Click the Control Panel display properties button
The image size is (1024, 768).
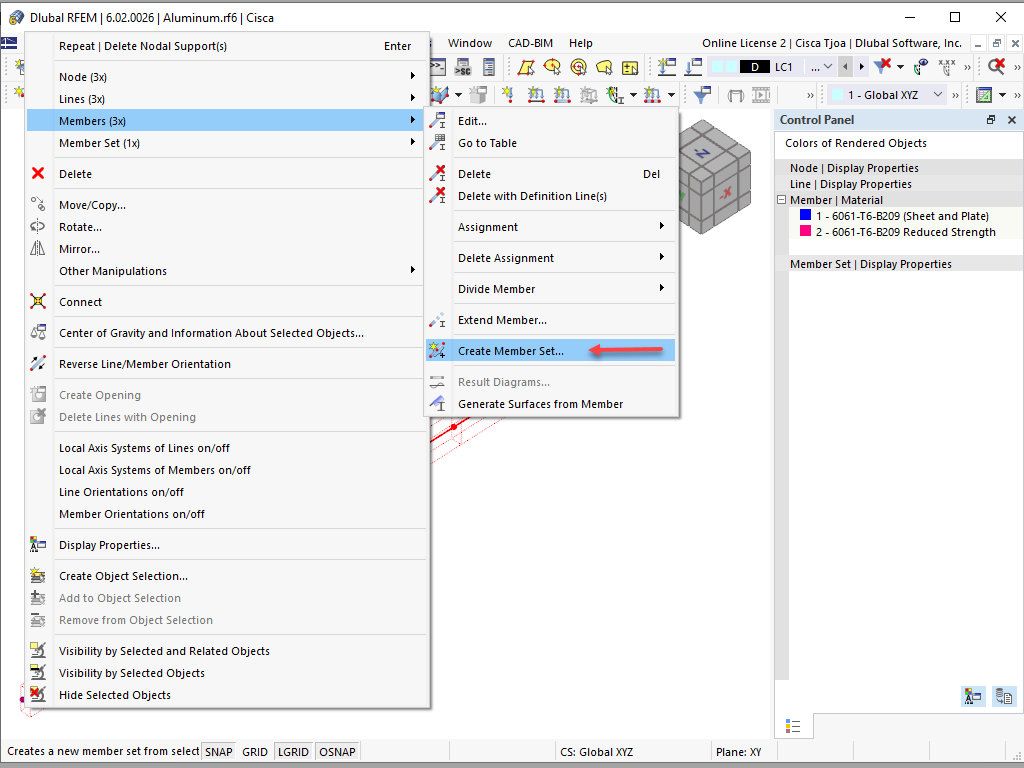(973, 696)
